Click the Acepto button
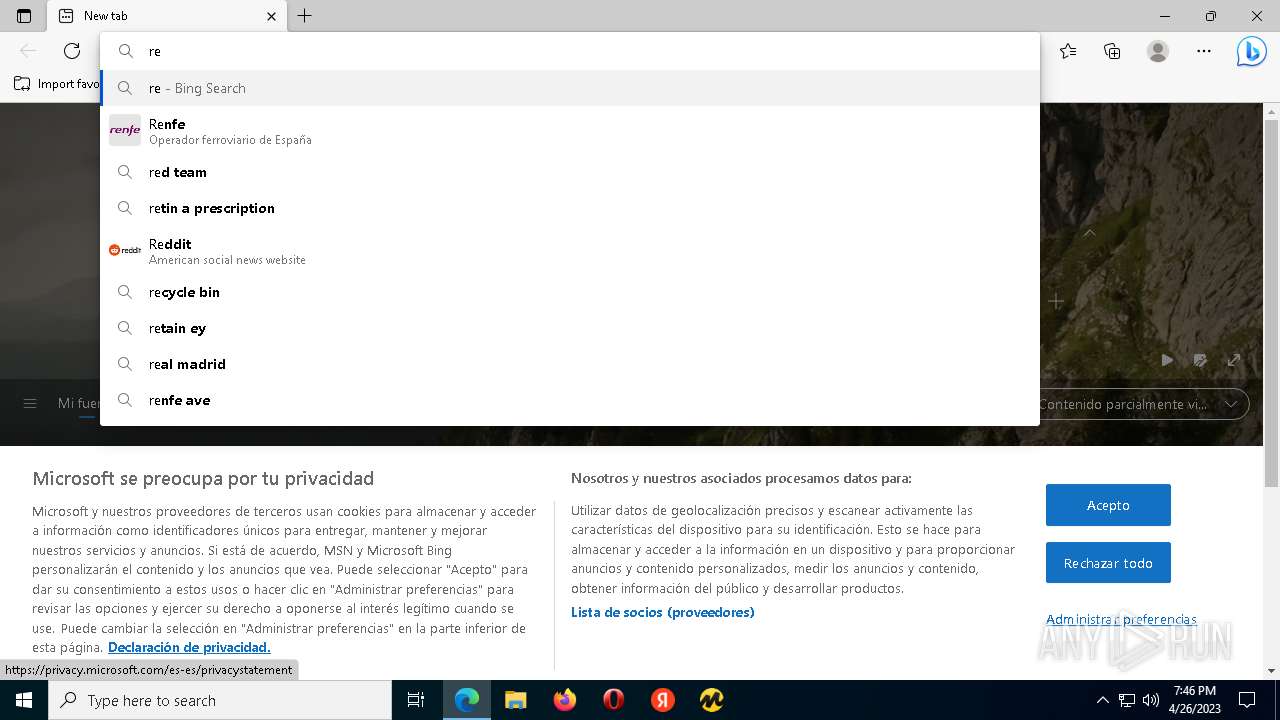The height and width of the screenshot is (720, 1280). pos(1108,505)
